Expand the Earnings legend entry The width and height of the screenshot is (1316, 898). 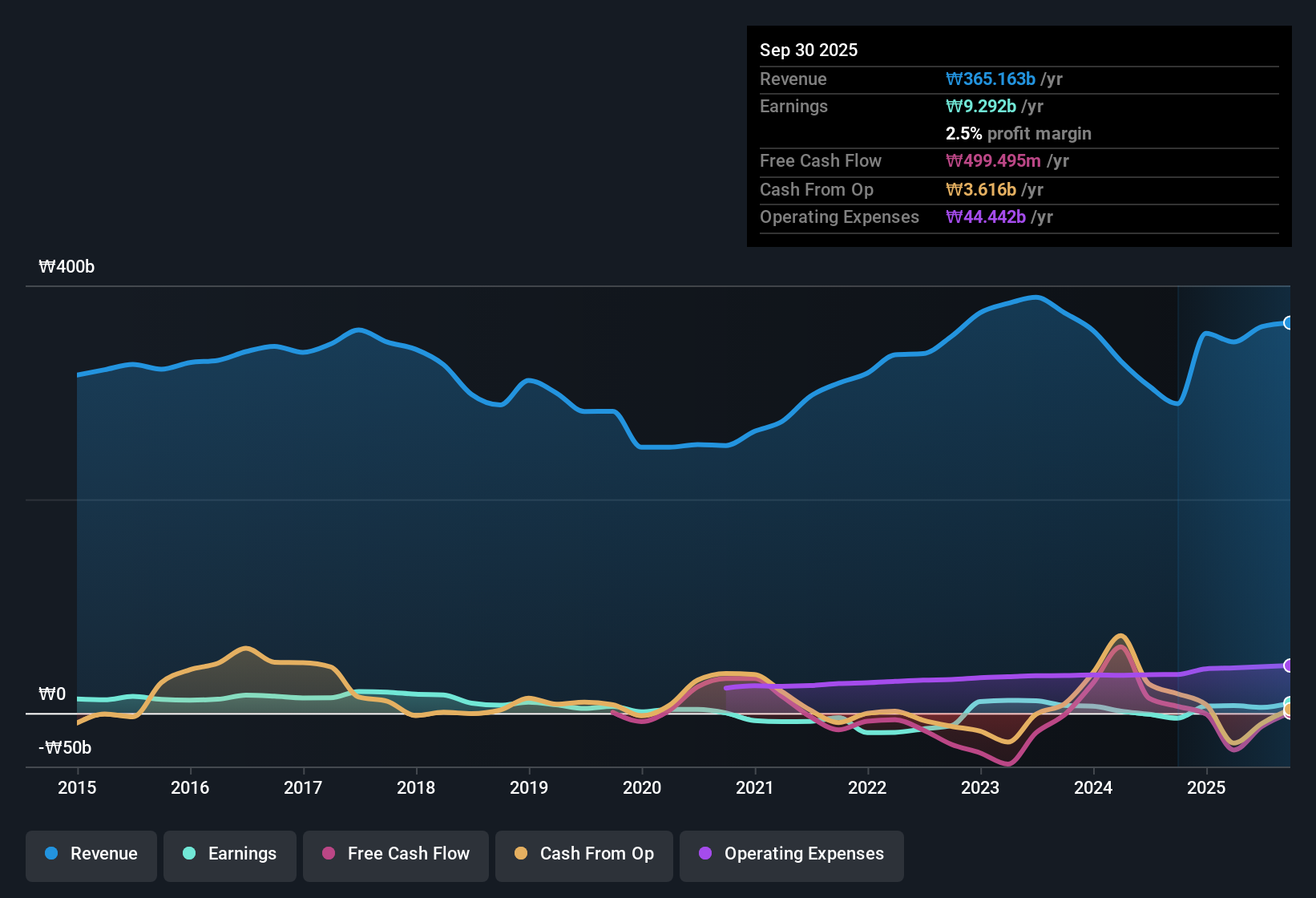230,854
